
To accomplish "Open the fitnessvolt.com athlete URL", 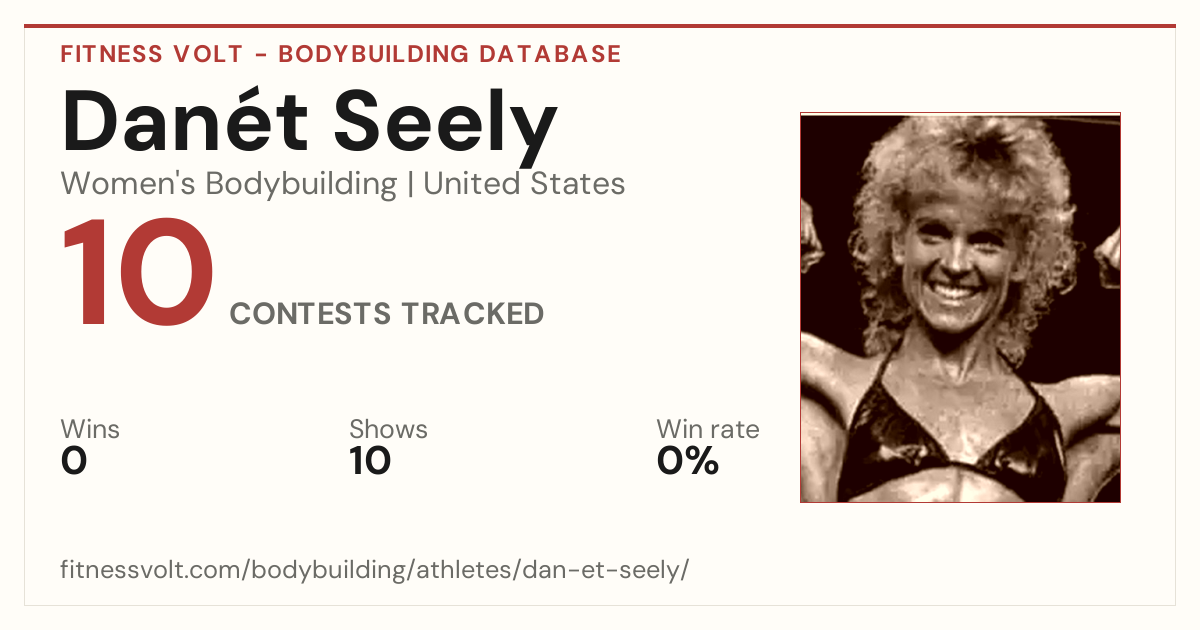I will tap(375, 571).
